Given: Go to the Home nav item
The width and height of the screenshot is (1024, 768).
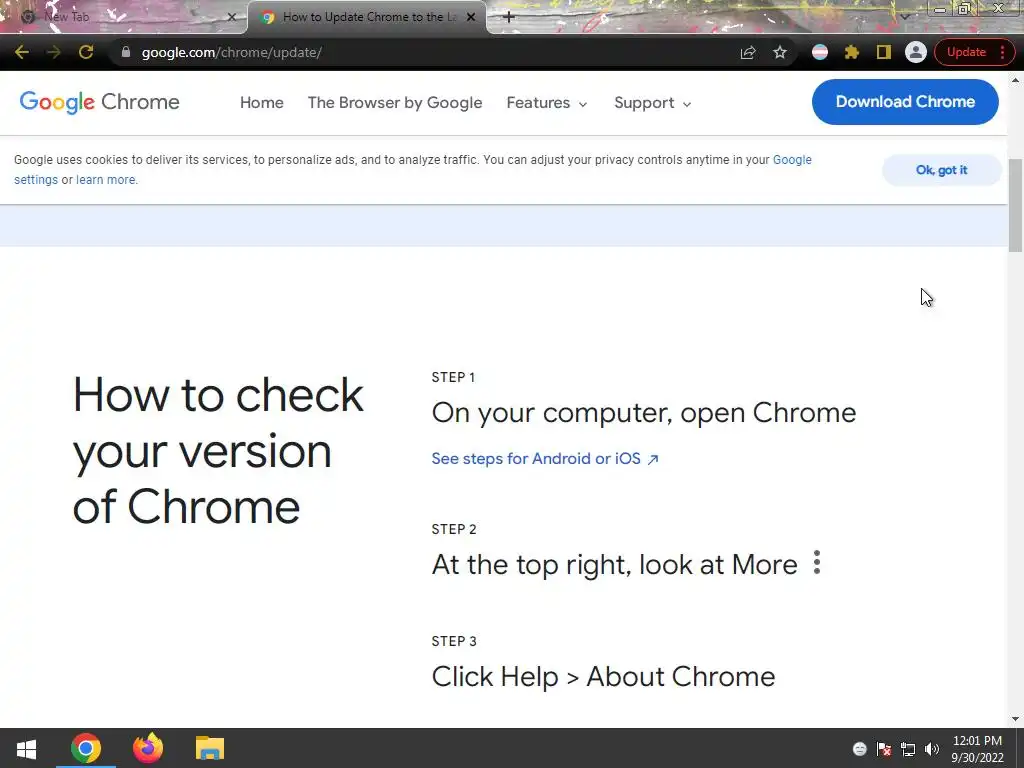Looking at the screenshot, I should tap(262, 103).
